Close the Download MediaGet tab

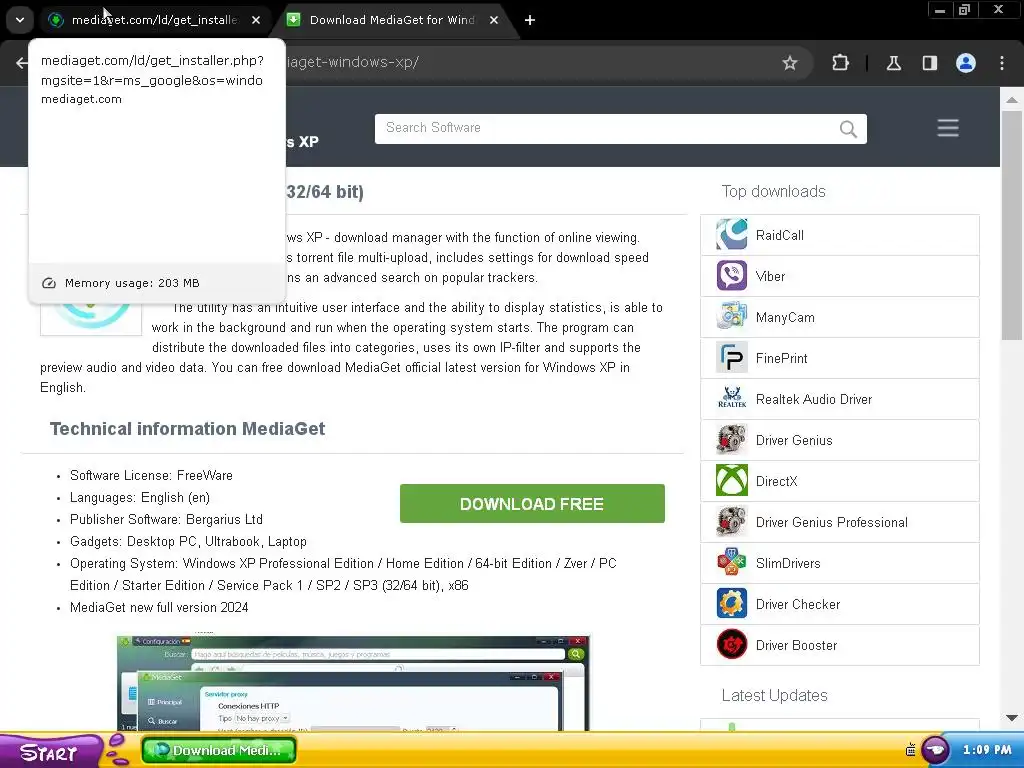click(494, 20)
